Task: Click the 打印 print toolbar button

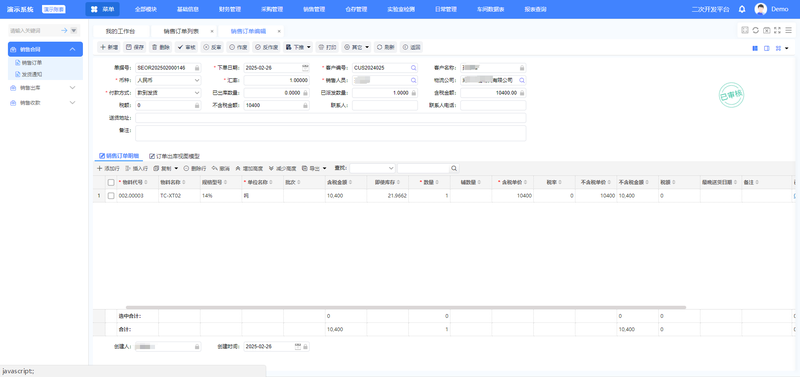Action: click(328, 47)
